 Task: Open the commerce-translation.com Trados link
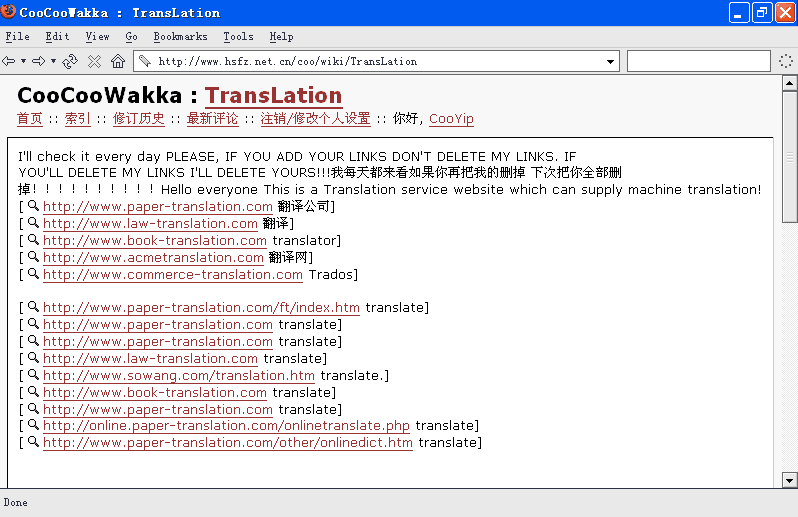coord(173,275)
